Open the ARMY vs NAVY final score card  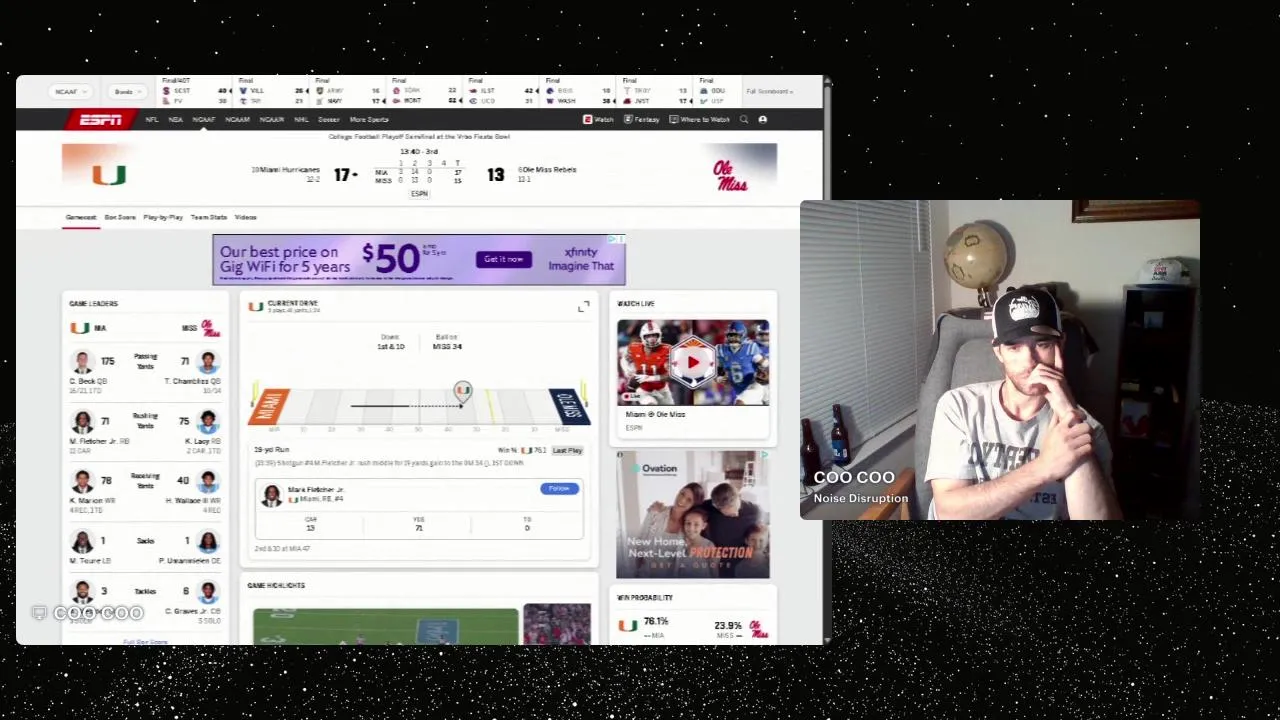coord(349,92)
